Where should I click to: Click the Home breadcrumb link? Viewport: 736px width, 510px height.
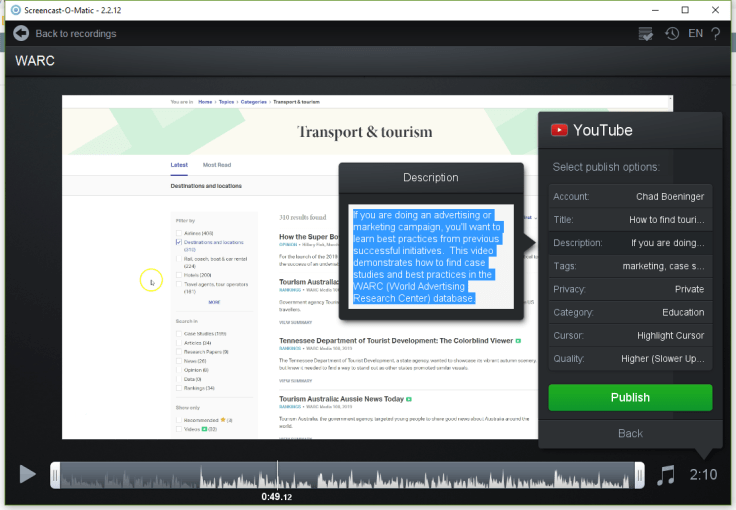click(x=205, y=102)
